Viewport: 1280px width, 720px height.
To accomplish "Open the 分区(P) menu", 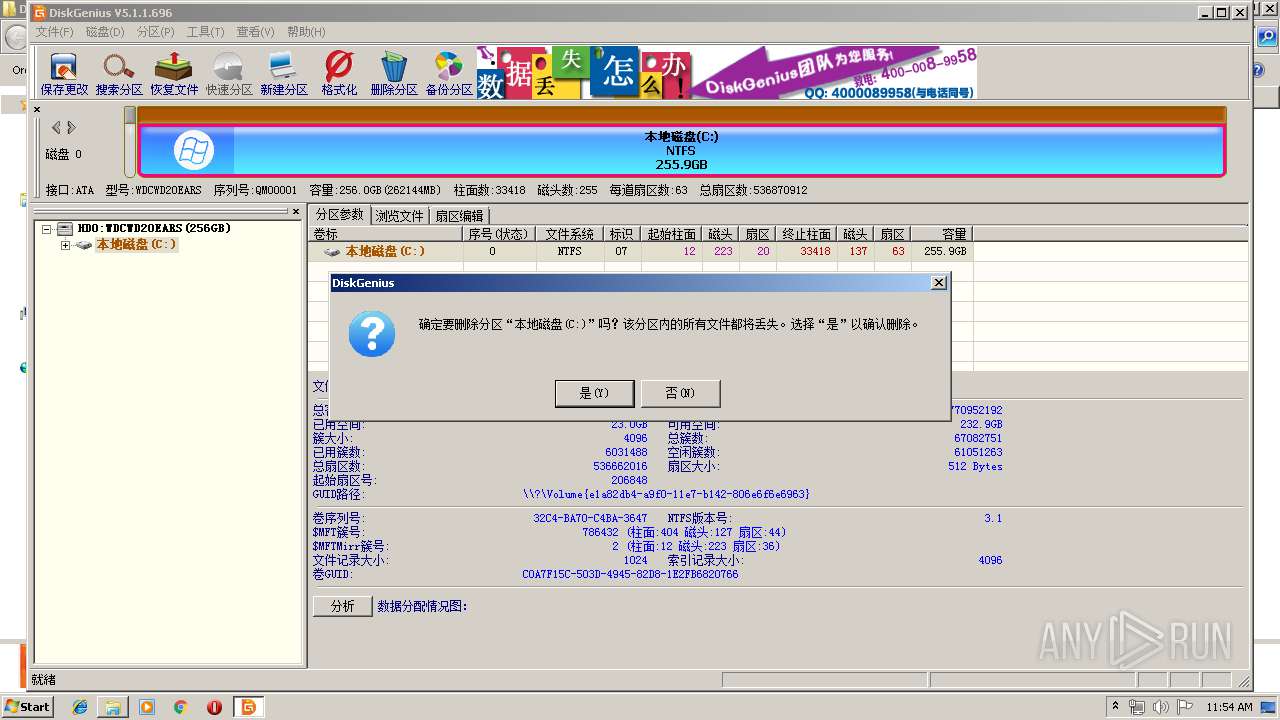I will [x=155, y=32].
